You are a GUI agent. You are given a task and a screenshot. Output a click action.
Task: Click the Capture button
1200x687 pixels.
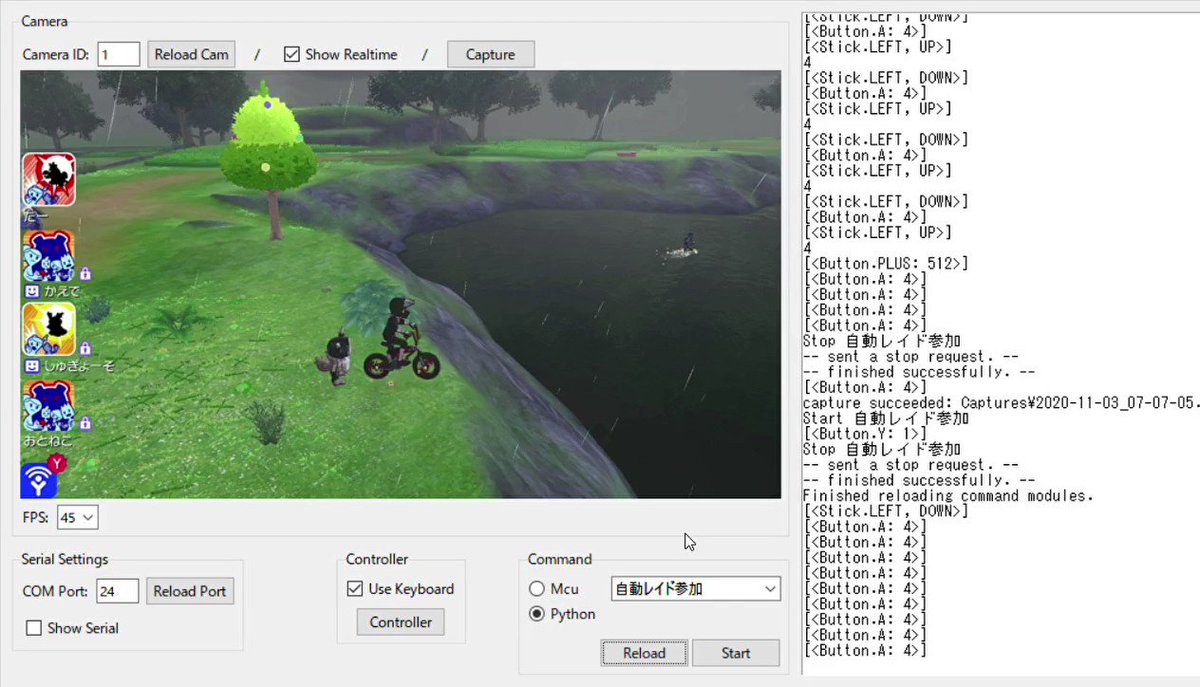(x=490, y=54)
